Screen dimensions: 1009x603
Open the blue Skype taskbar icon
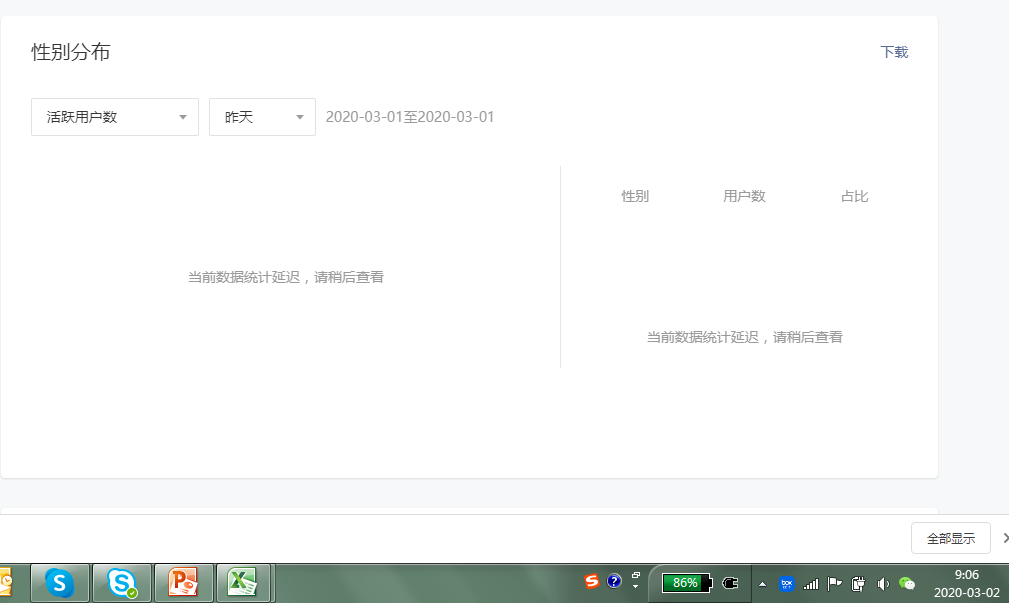point(60,583)
